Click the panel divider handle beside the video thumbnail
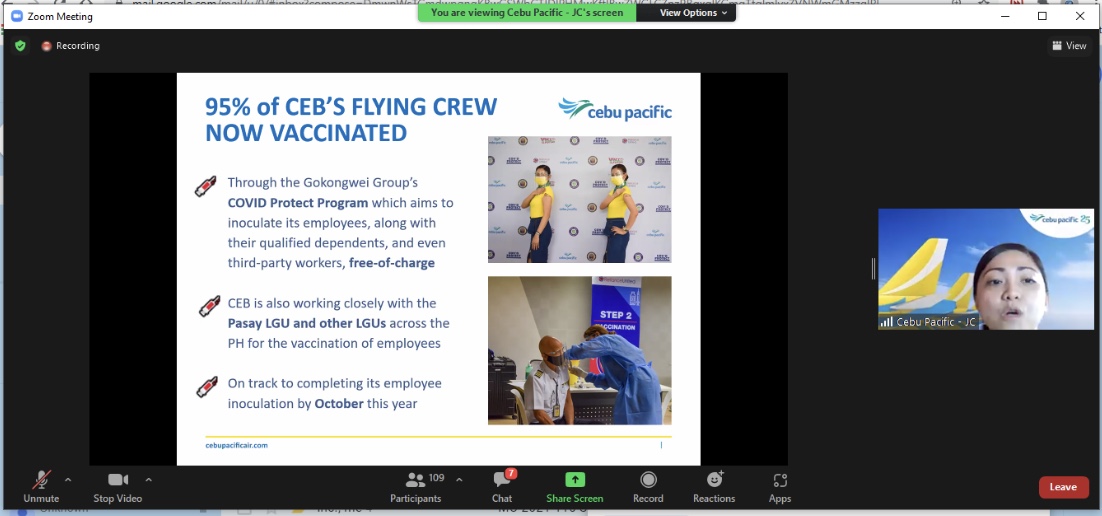The width and height of the screenshot is (1102, 516). click(x=874, y=268)
